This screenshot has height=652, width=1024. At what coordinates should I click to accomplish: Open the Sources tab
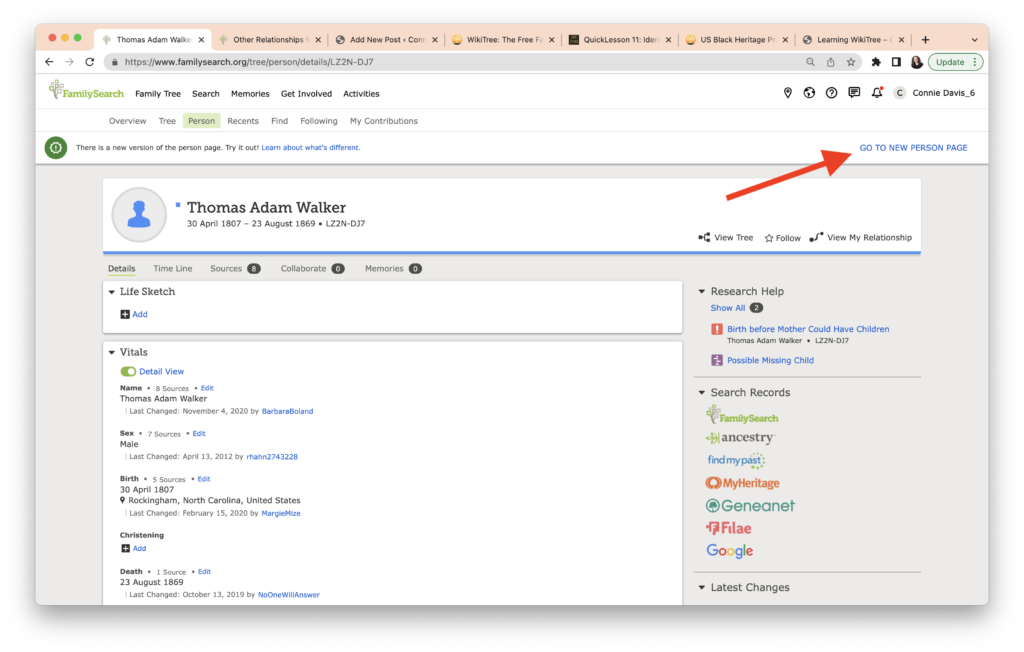(235, 269)
